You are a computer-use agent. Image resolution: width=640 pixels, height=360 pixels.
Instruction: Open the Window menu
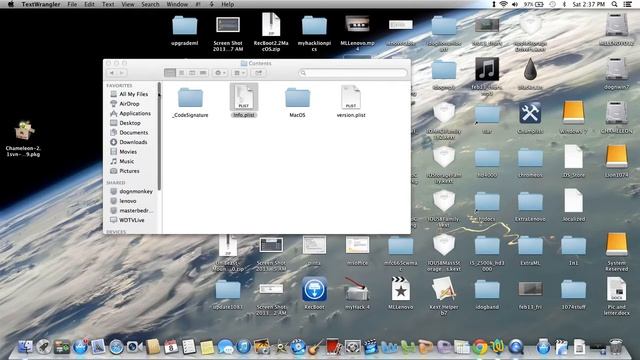(177, 4)
